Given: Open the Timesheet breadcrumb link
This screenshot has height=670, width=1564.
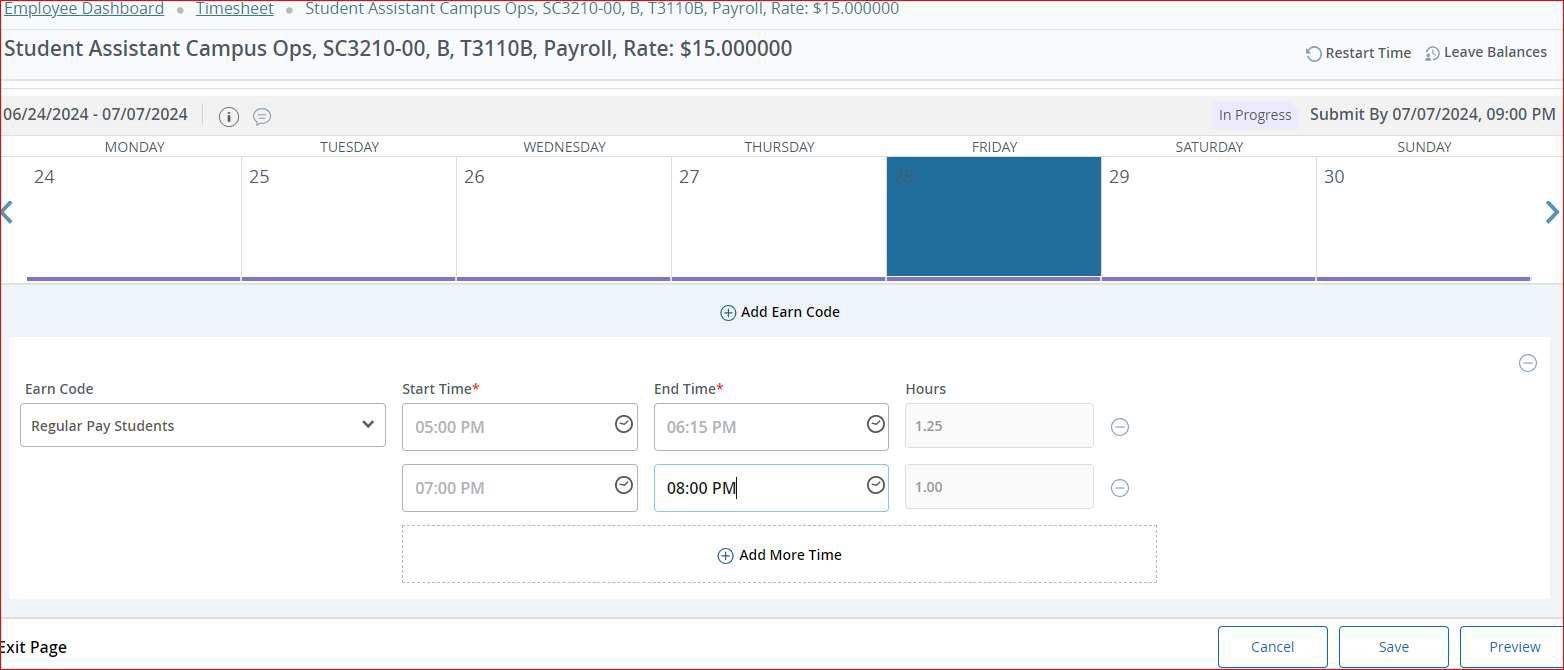Looking at the screenshot, I should pos(234,9).
